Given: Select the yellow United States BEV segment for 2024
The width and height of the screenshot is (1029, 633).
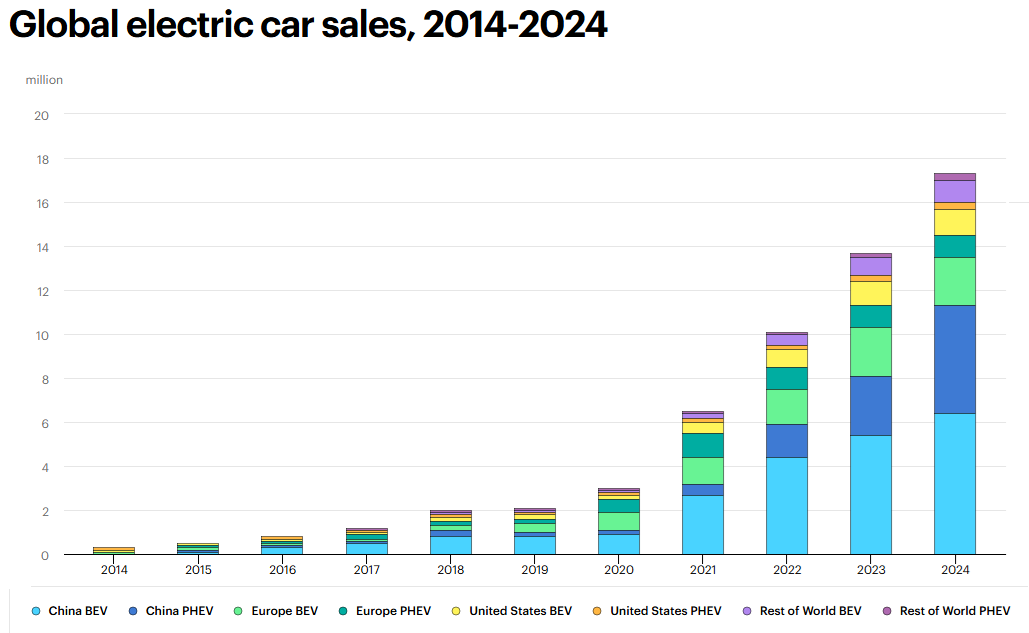Looking at the screenshot, I should [954, 222].
